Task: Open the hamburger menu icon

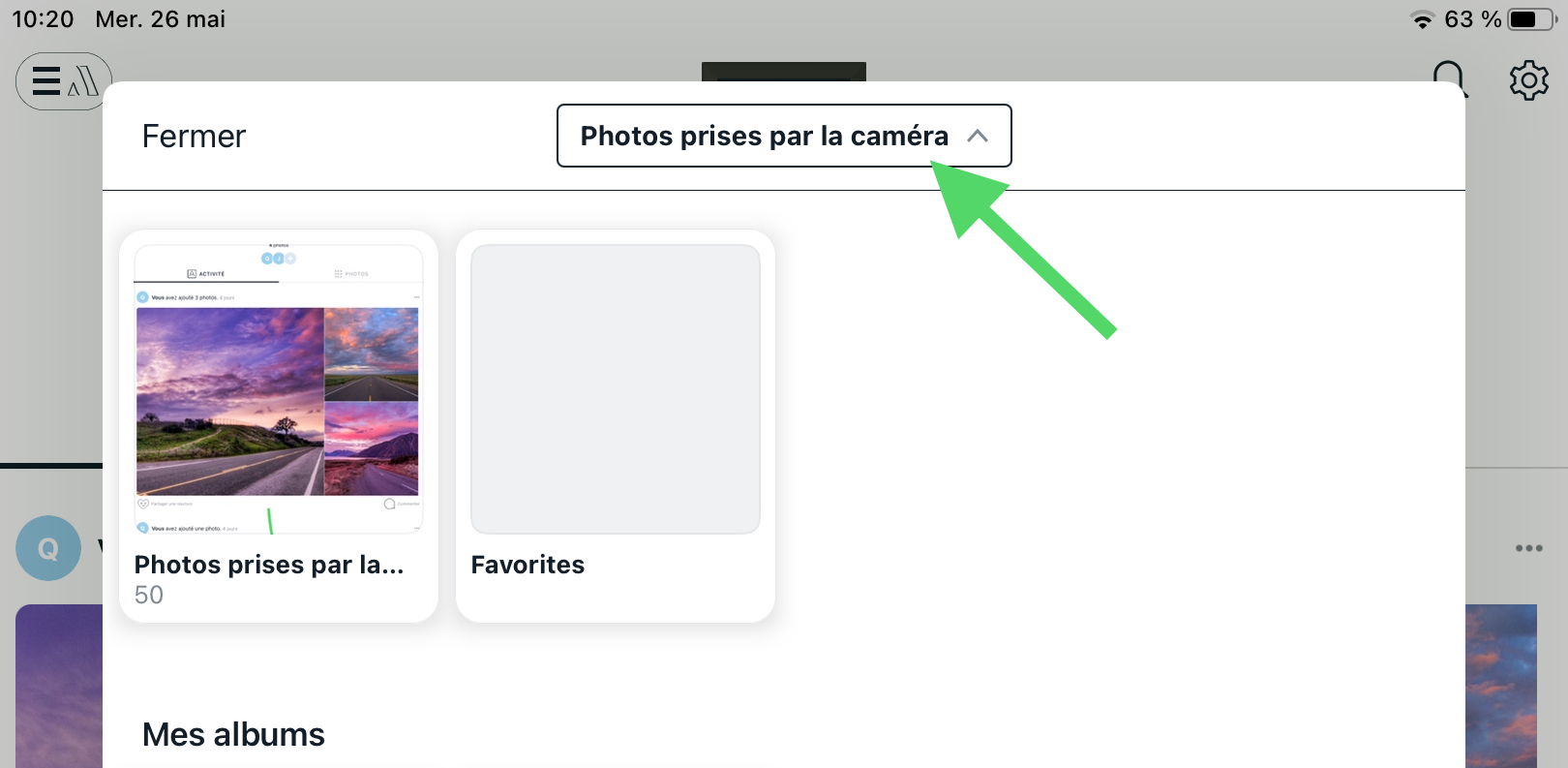Action: coord(45,81)
